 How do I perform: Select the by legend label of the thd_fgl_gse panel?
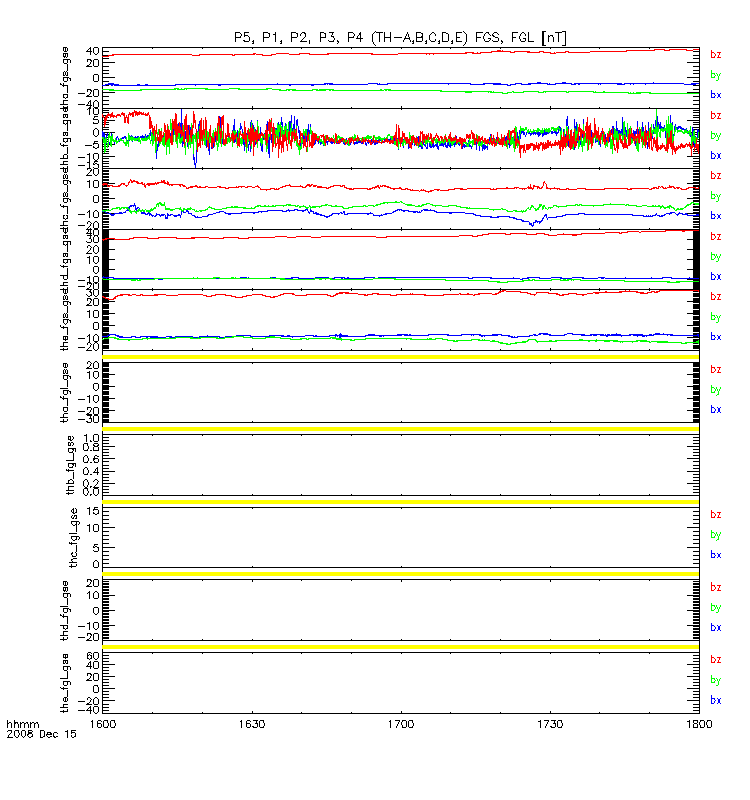[715, 608]
